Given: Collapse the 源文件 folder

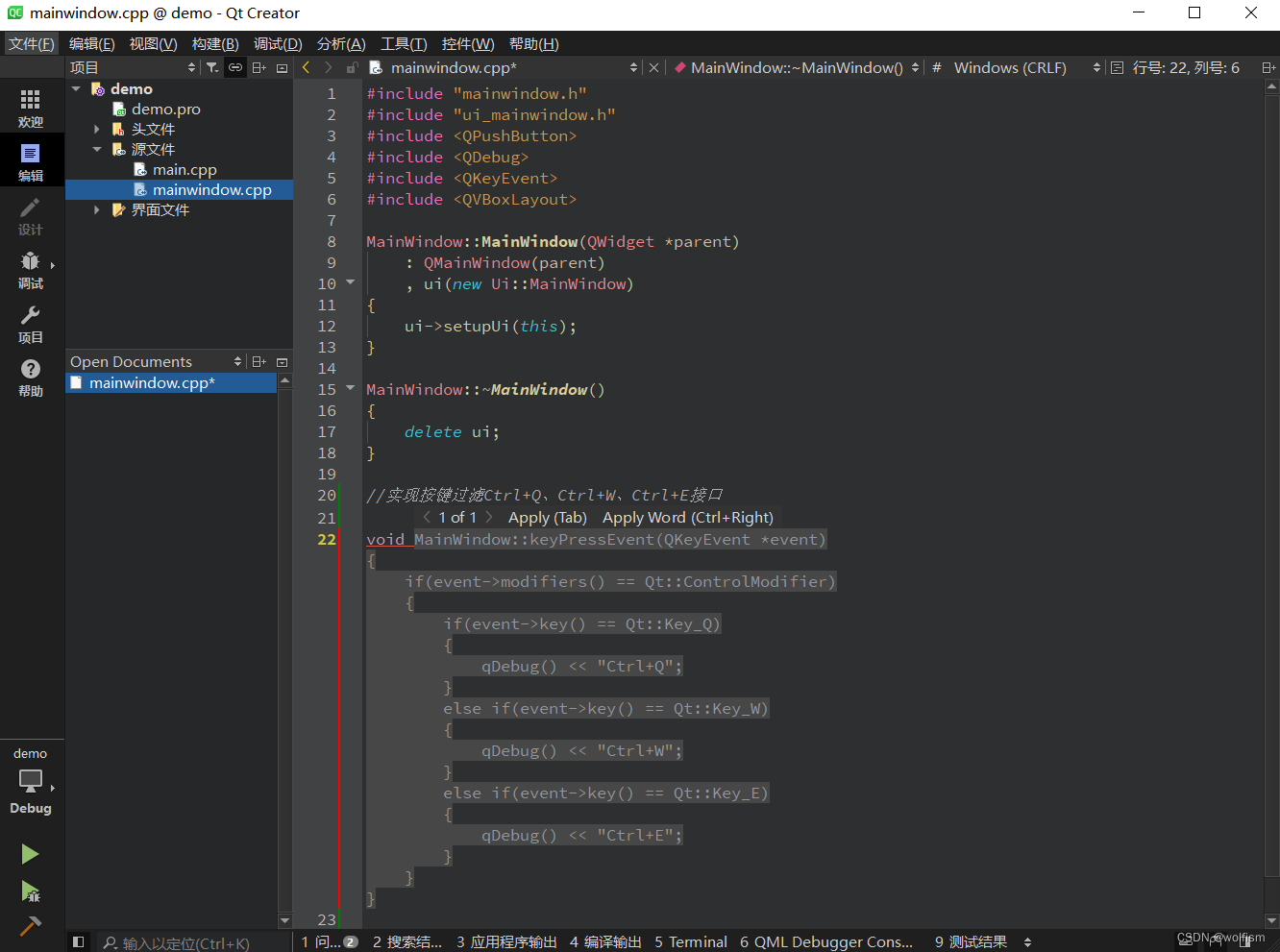Looking at the screenshot, I should click(x=97, y=149).
